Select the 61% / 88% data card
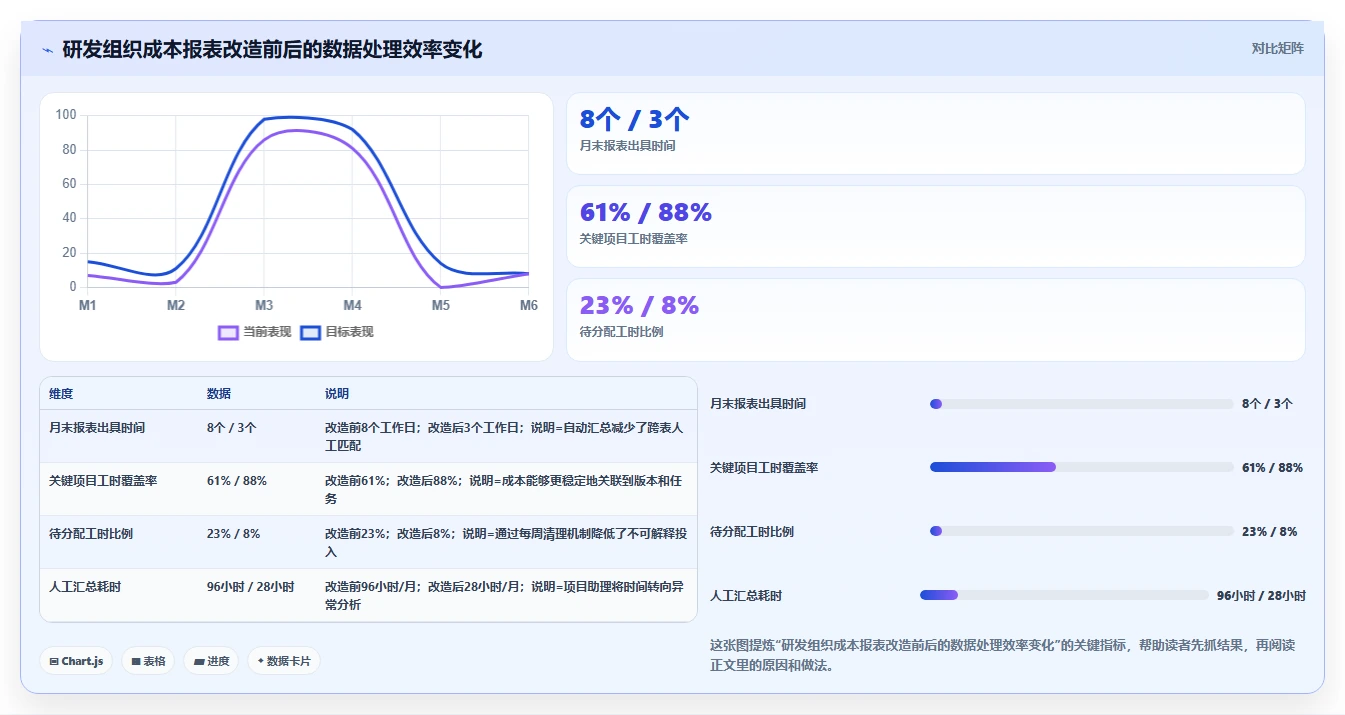The height and width of the screenshot is (715, 1345). [935, 226]
